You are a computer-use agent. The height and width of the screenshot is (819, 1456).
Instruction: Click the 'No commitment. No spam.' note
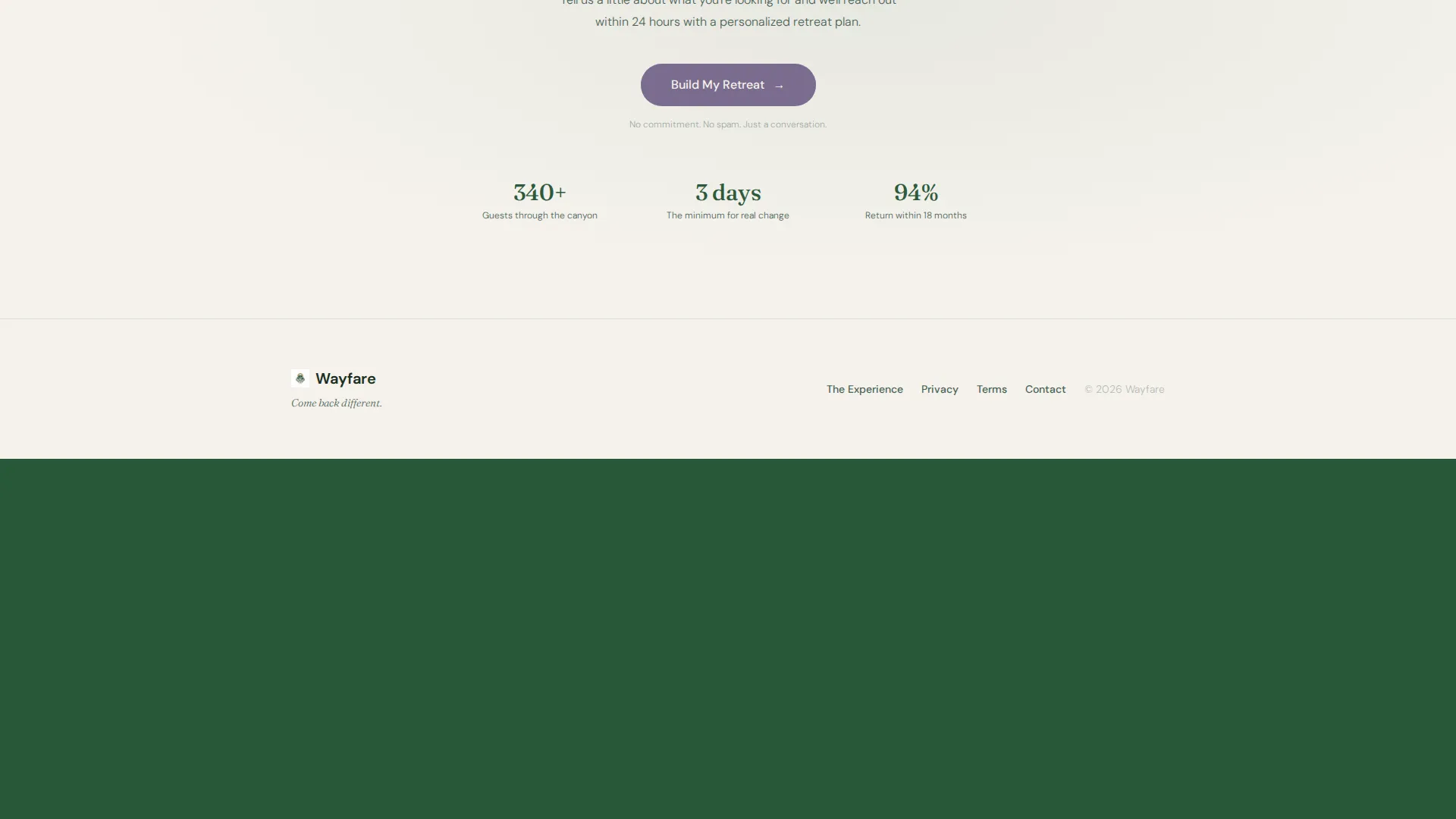click(728, 124)
